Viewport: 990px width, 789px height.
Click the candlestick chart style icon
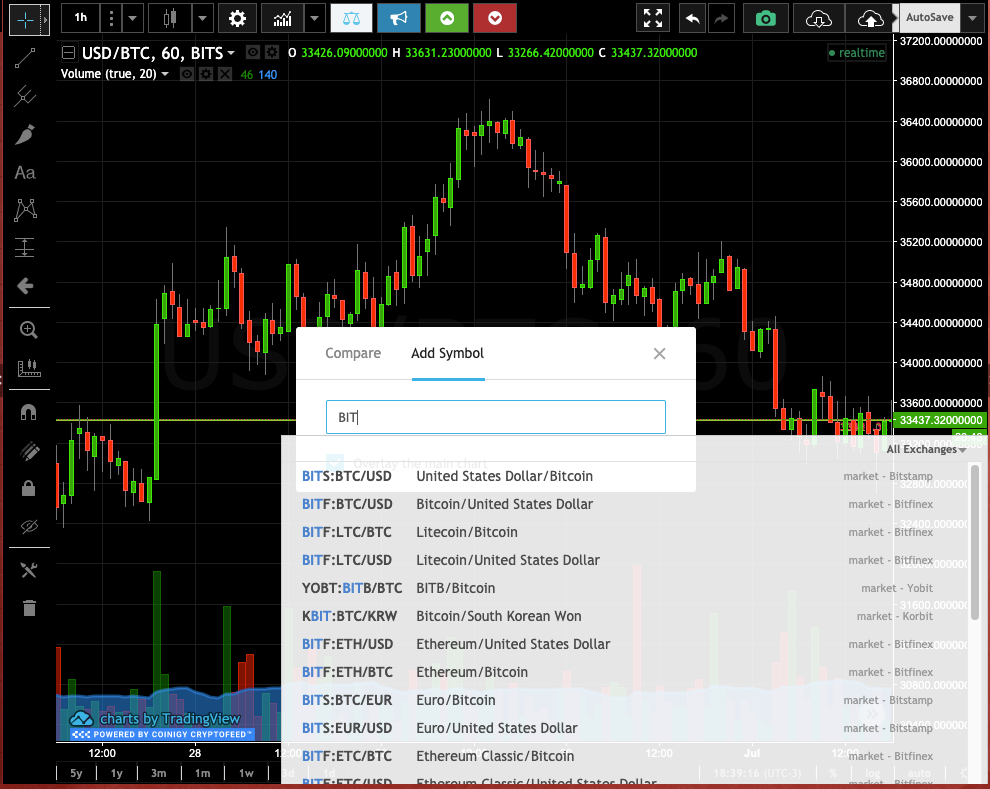click(170, 18)
